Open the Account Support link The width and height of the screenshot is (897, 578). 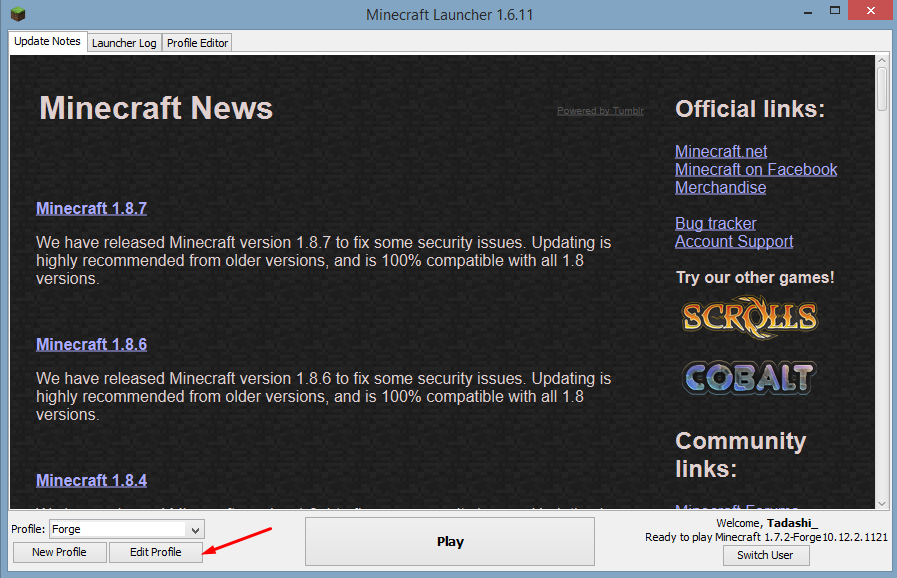(734, 242)
